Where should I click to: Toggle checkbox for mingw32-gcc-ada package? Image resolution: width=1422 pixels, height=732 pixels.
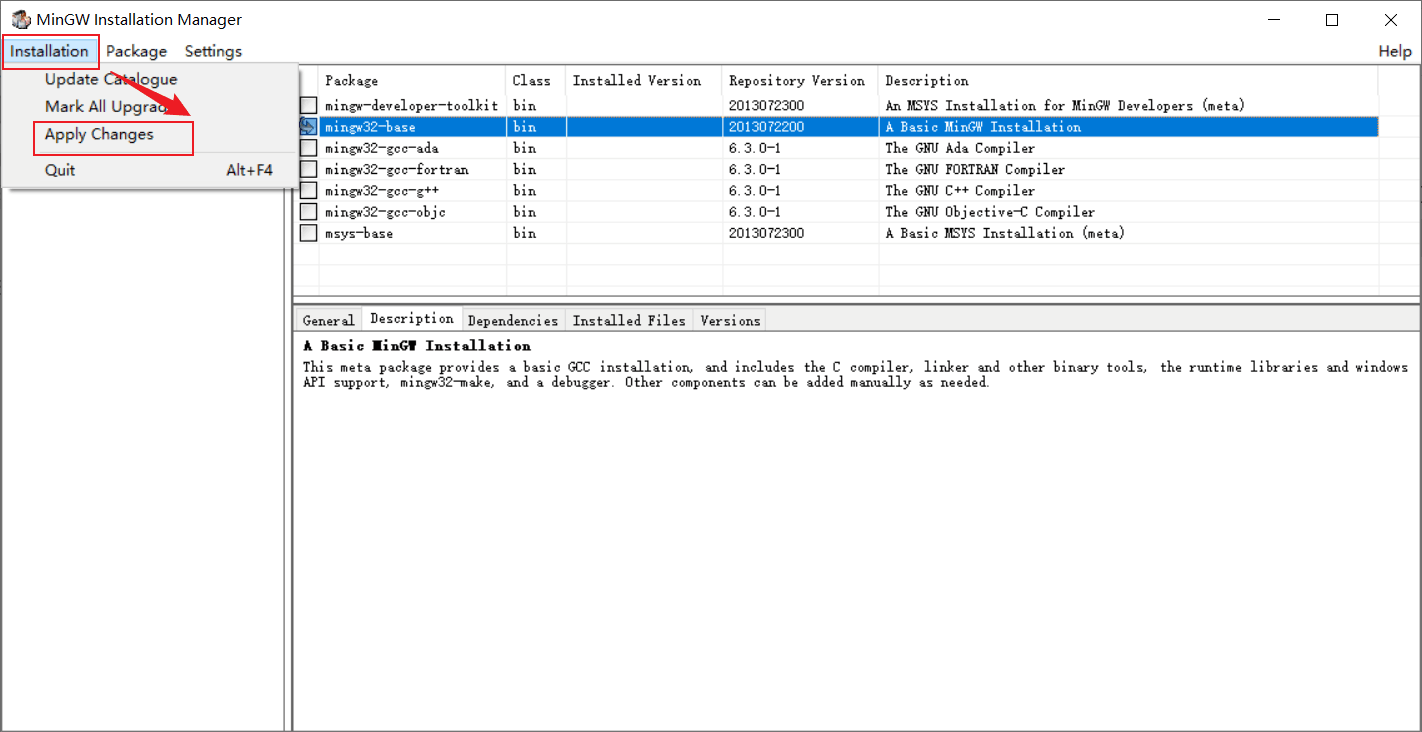(x=309, y=148)
